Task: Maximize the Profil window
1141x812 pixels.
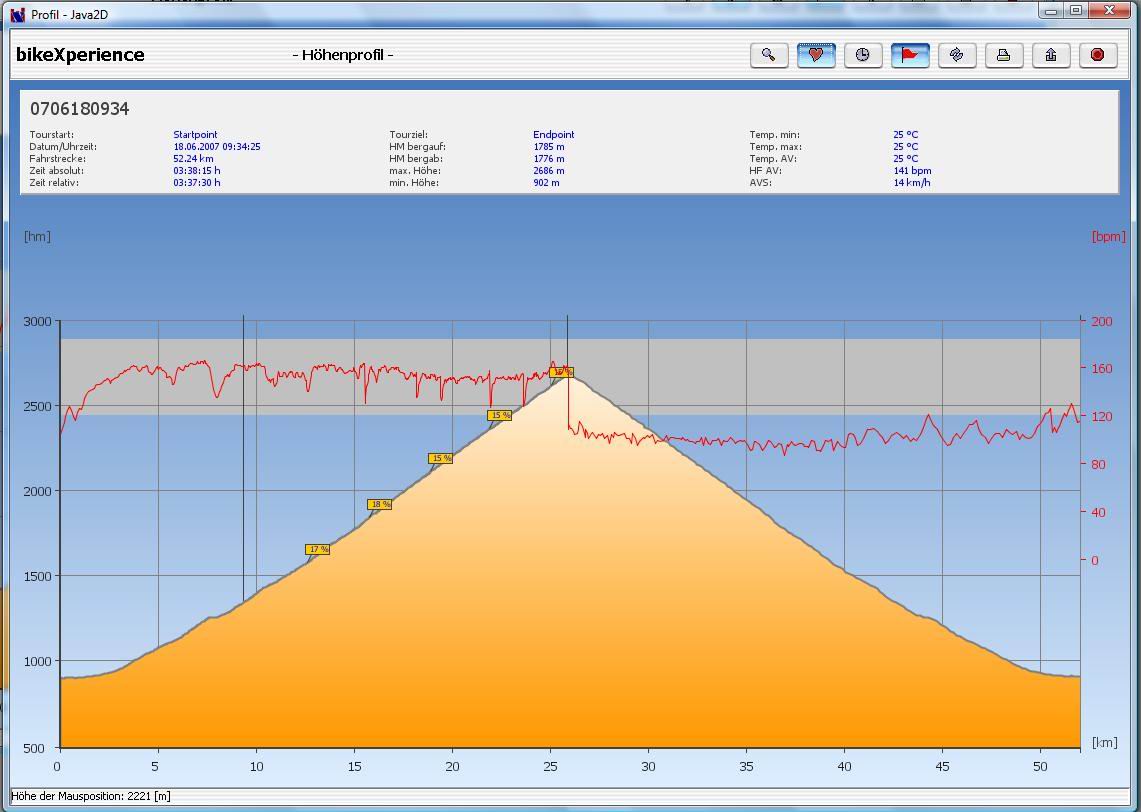Action: [x=1076, y=11]
